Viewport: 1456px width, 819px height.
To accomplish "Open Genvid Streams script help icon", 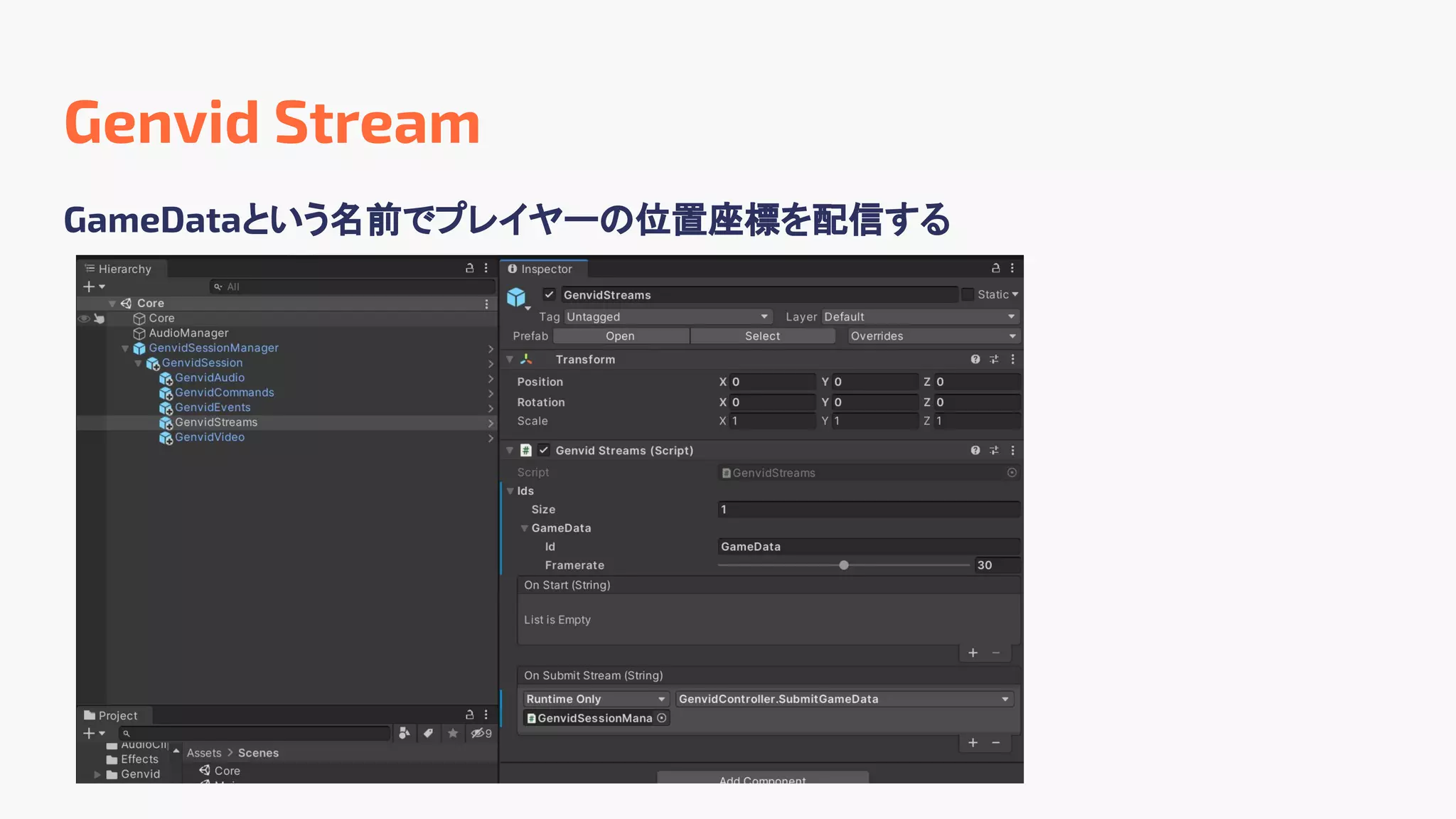I will 975,451.
